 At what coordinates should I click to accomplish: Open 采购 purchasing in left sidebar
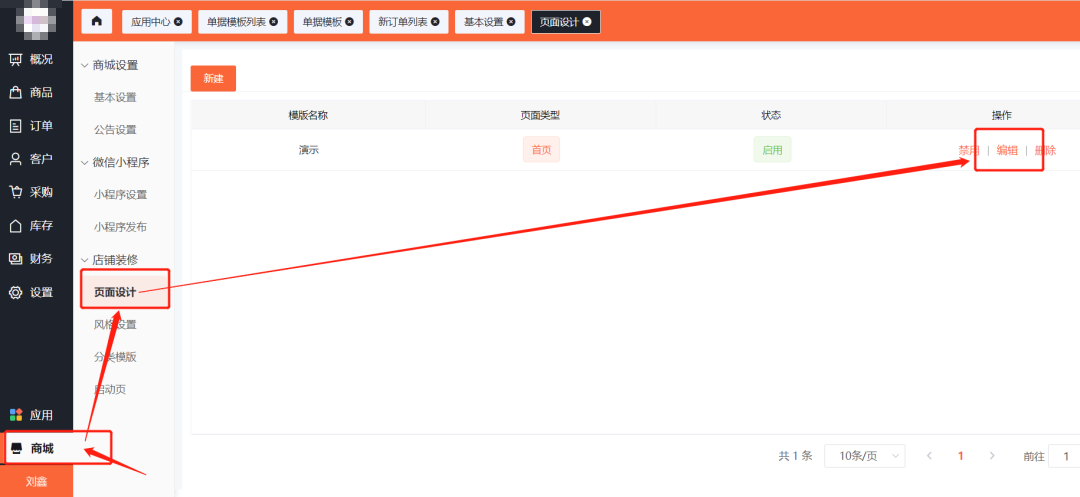point(31,192)
